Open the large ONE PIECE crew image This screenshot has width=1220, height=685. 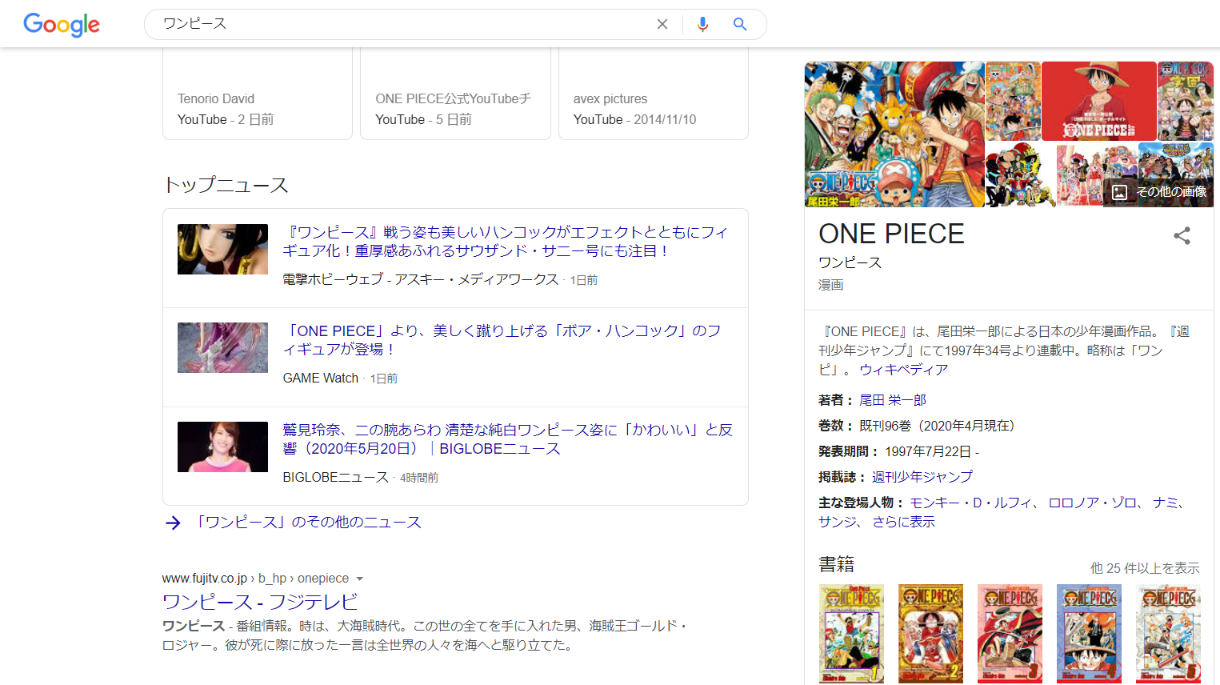(x=894, y=134)
